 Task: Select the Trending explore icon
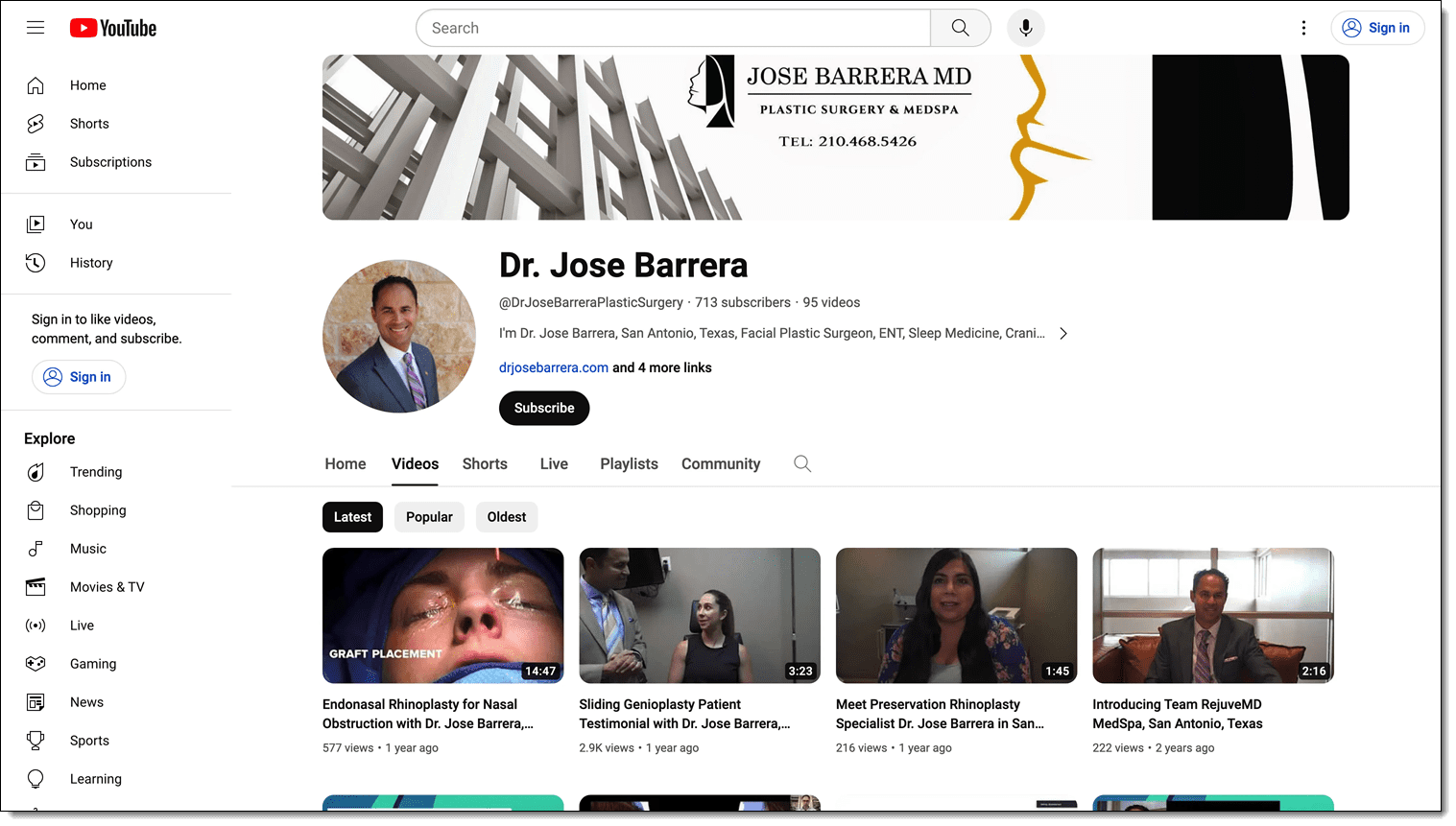[36, 471]
